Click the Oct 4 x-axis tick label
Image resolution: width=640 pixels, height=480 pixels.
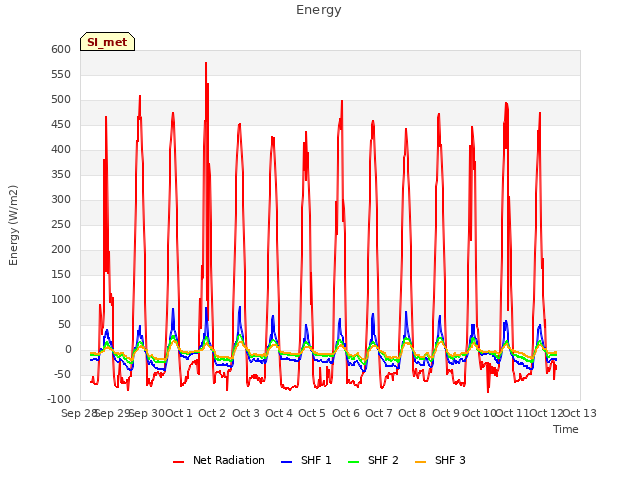[x=279, y=413]
